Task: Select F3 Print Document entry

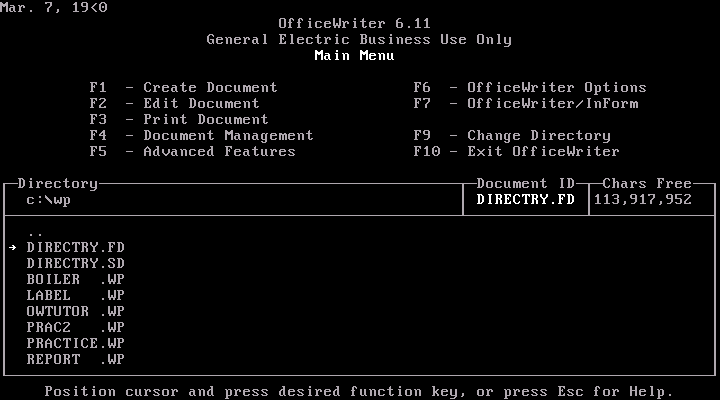Action: pyautogui.click(x=179, y=119)
